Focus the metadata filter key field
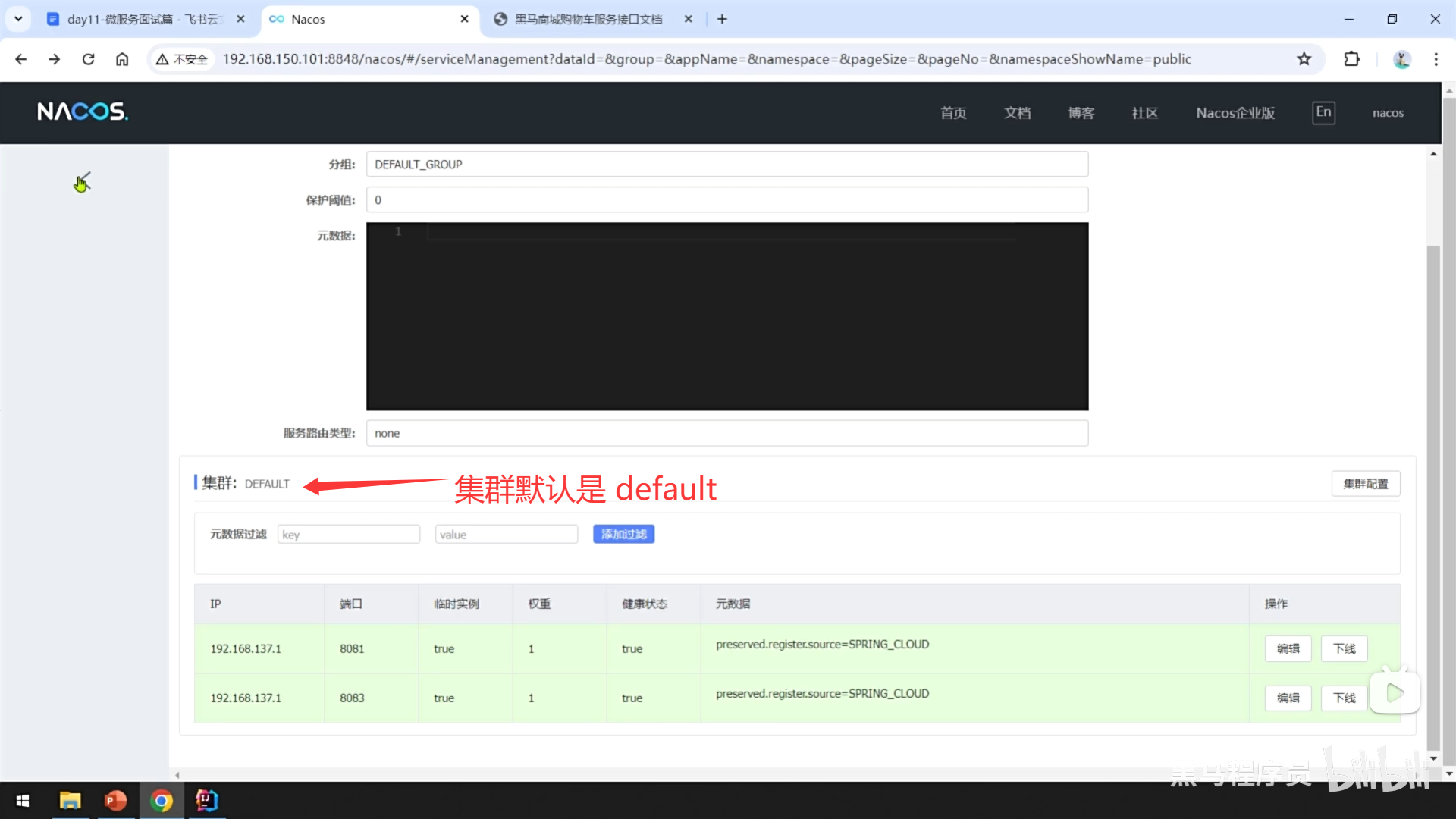 (x=349, y=535)
